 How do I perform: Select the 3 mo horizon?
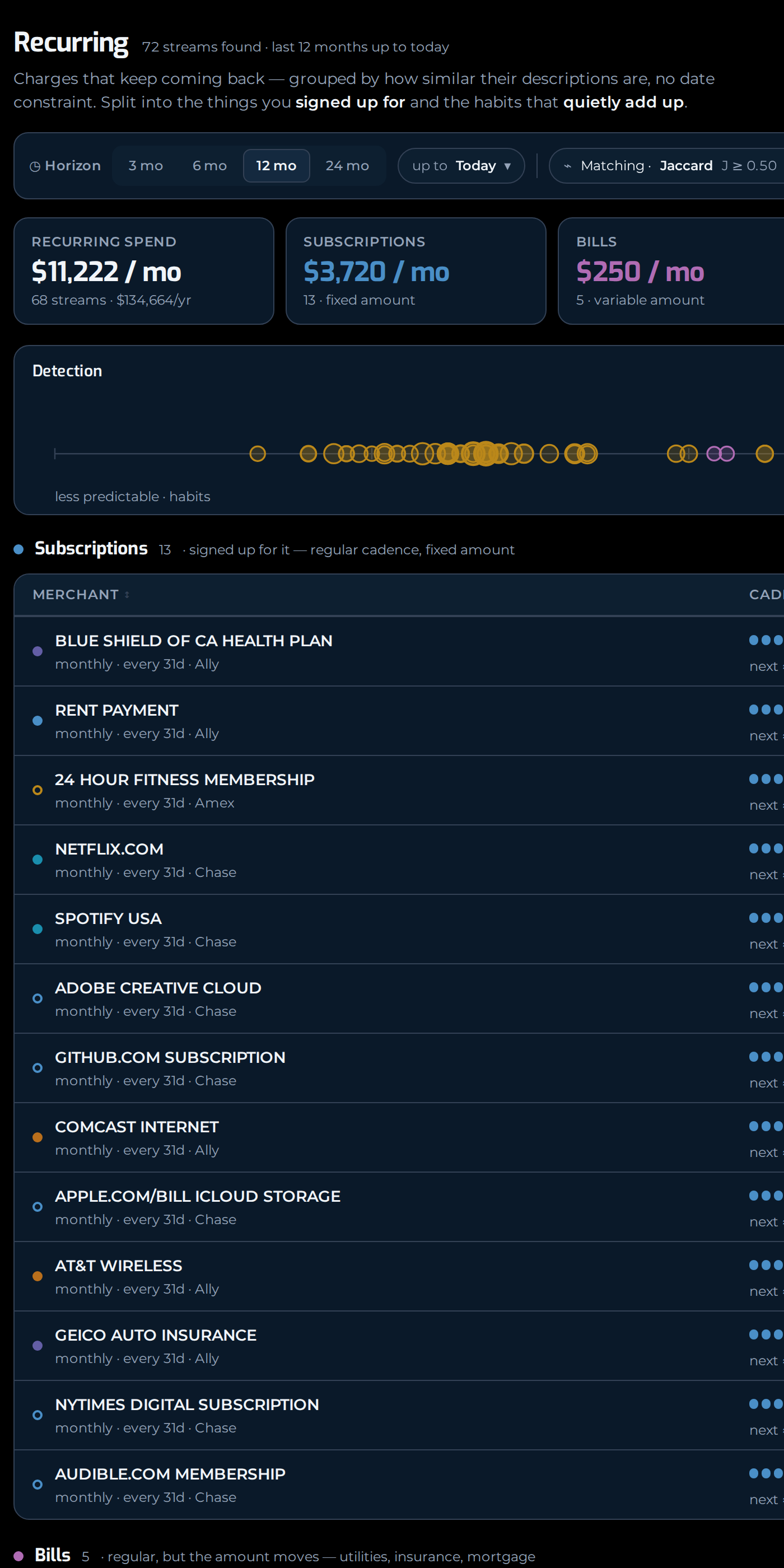[x=146, y=166]
